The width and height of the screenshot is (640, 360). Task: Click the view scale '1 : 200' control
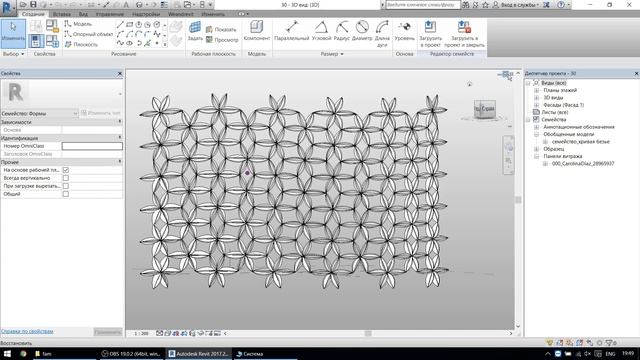tap(142, 333)
